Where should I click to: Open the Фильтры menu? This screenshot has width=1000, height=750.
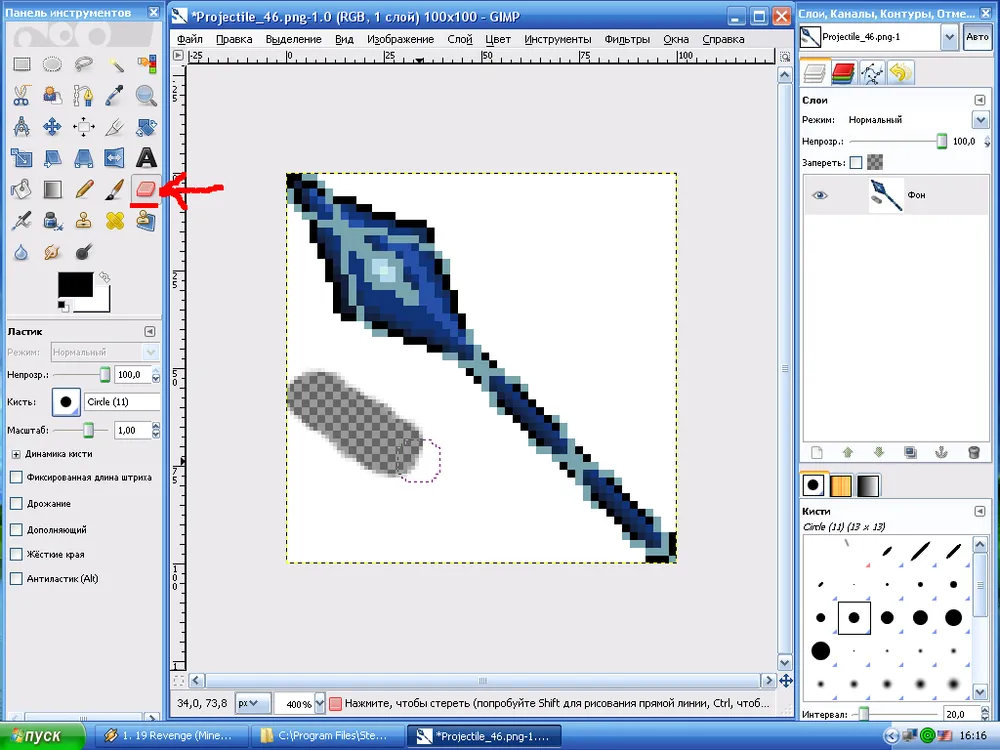point(626,39)
